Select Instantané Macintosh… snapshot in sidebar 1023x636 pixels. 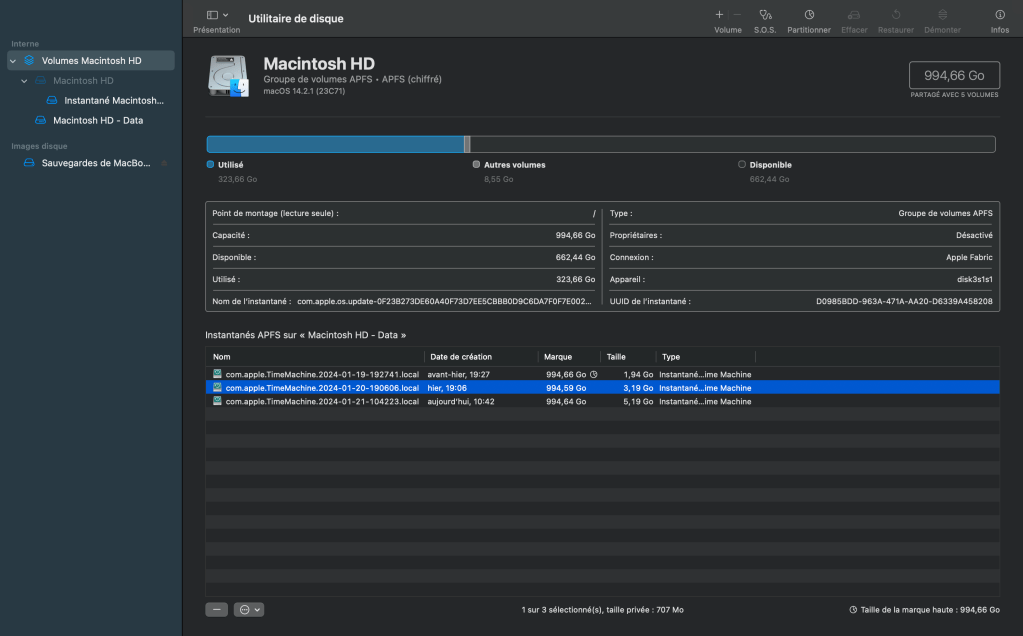[113, 100]
